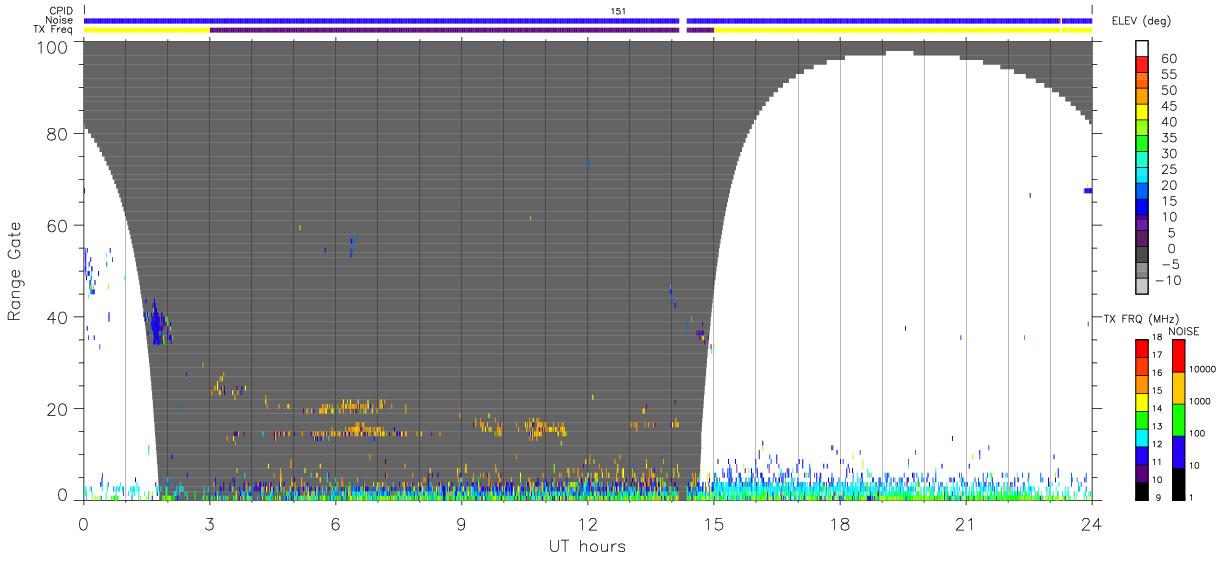Click the NOISE scale label '100'
Screen dimensions: 1228x567
[x=1199, y=435]
